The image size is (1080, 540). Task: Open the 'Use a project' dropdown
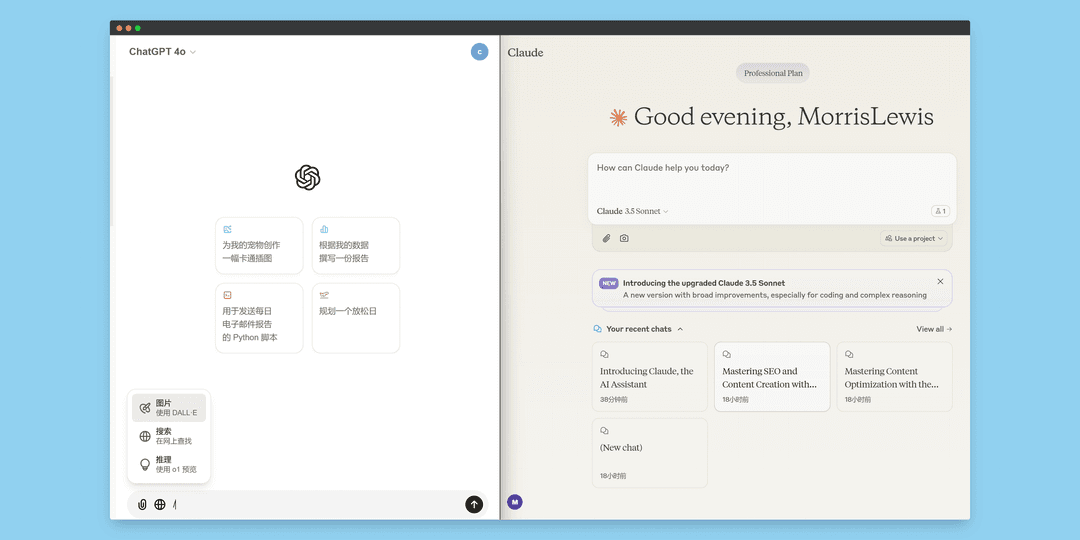[x=913, y=238]
